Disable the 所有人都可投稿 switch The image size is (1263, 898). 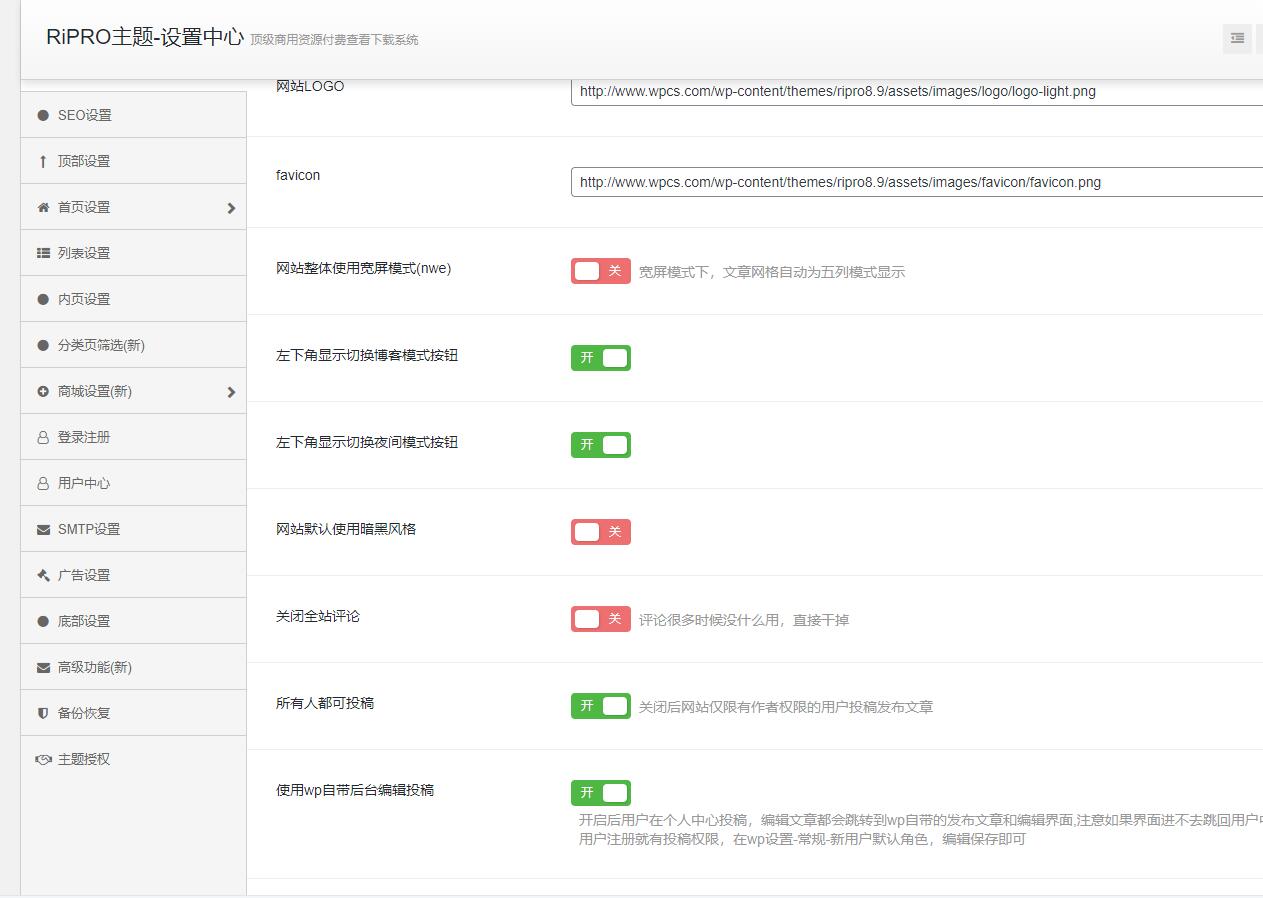(x=600, y=706)
